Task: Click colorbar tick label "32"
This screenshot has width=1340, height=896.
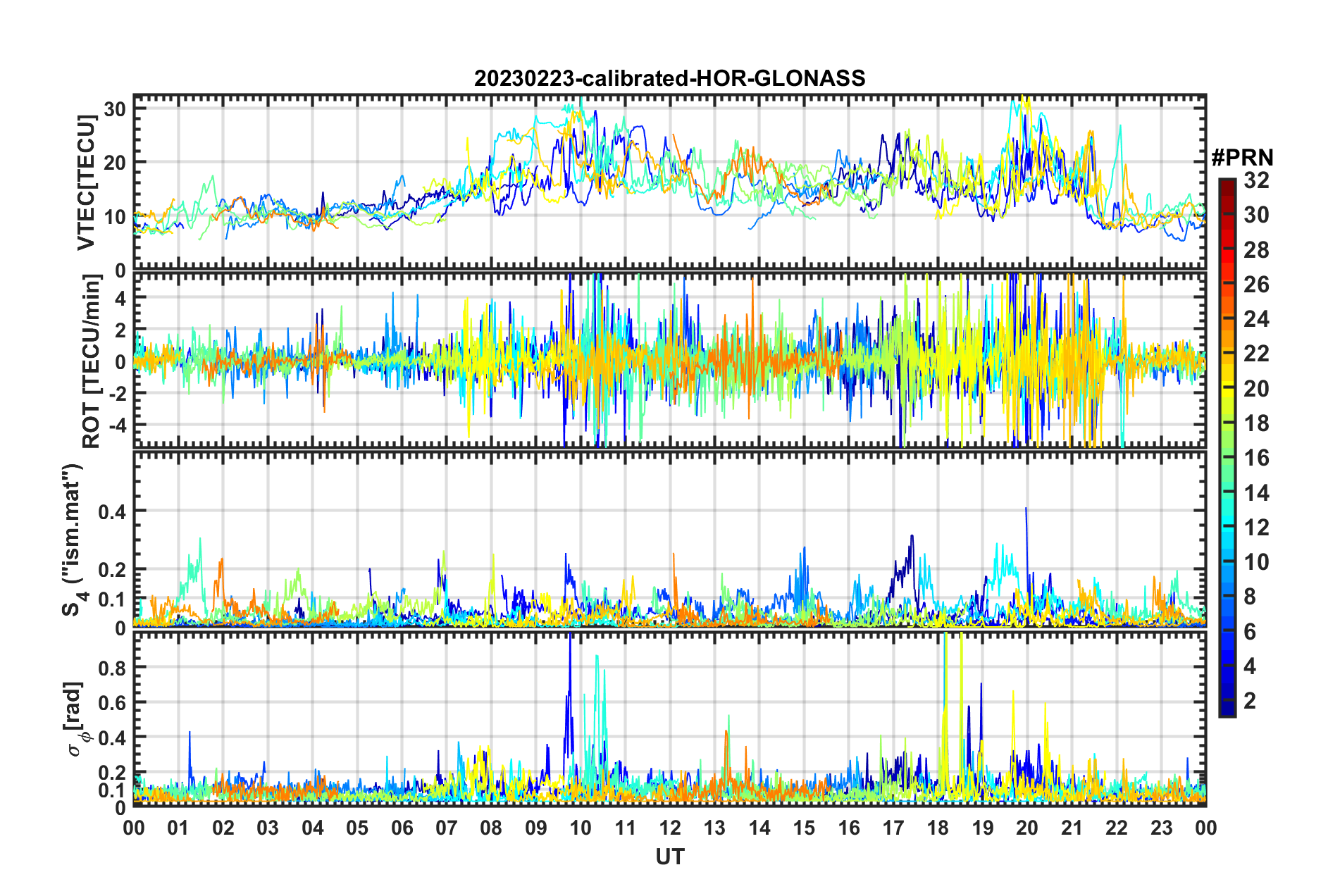Action: pyautogui.click(x=1256, y=180)
